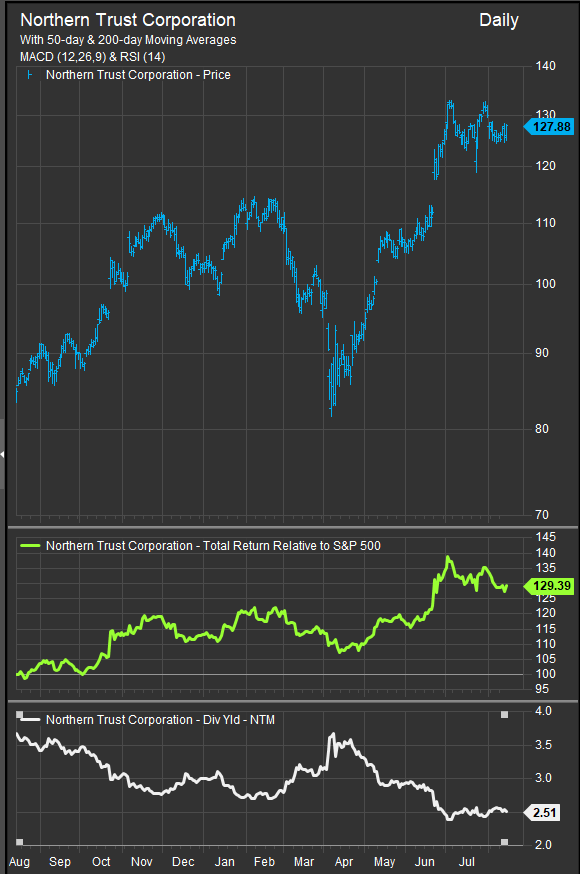Screen dimensions: 580x874
Task: Click the 129.39 relative return value tag
Action: [548, 586]
